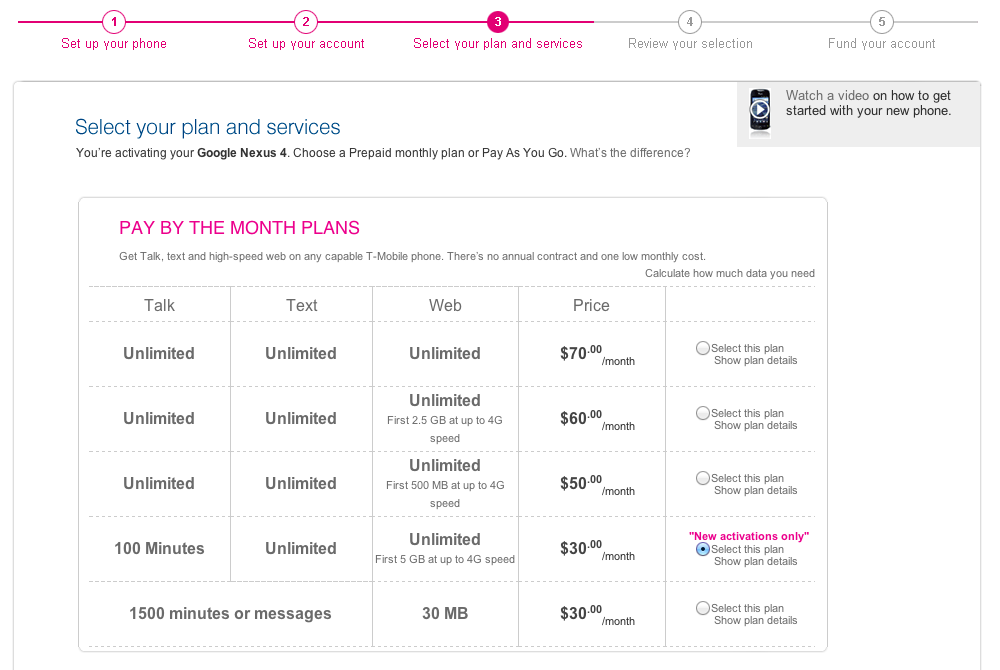Select the $60 plan radio button
This screenshot has height=670, width=1000.
(x=703, y=413)
